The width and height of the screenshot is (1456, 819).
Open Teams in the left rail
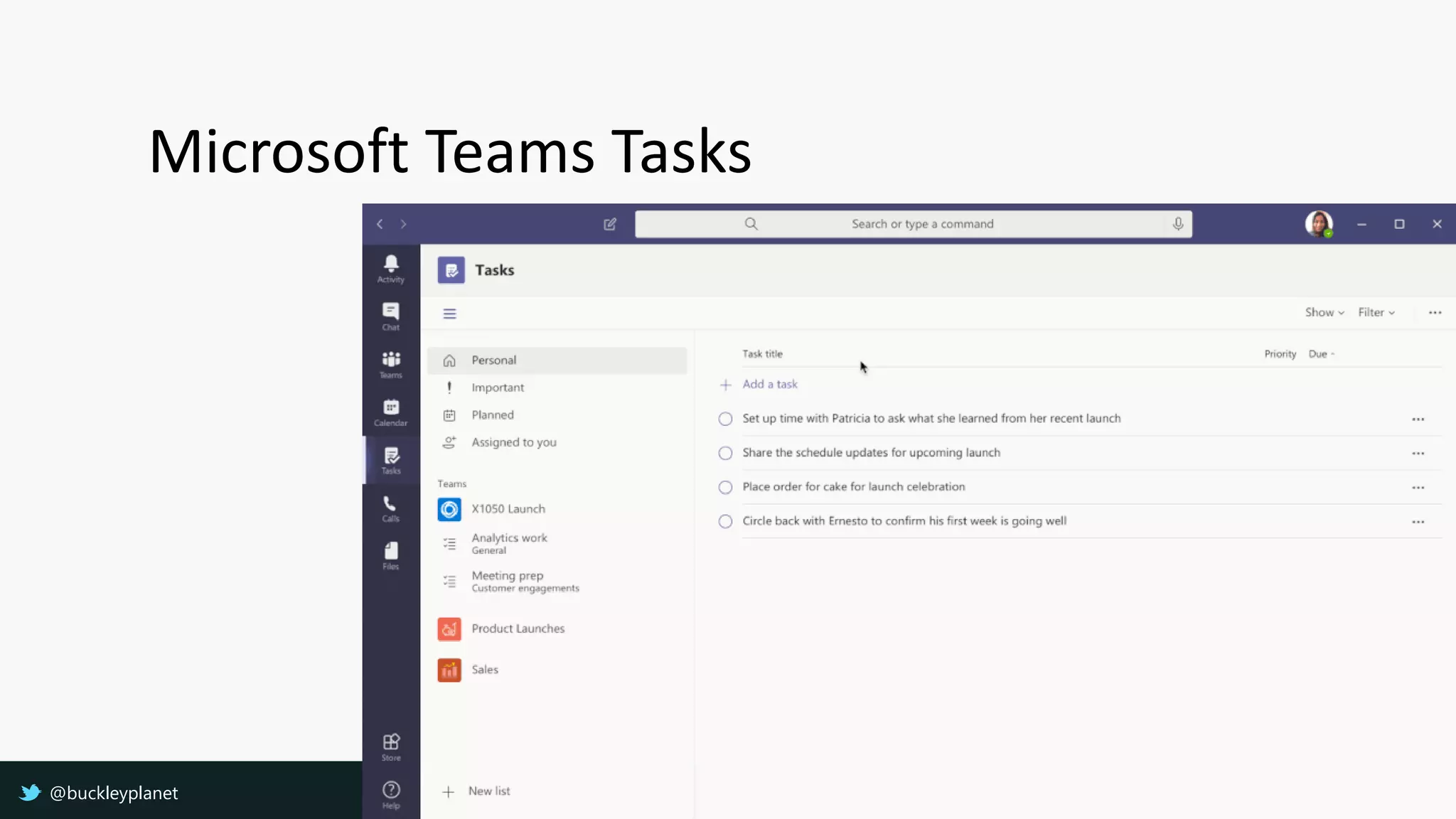click(x=391, y=365)
